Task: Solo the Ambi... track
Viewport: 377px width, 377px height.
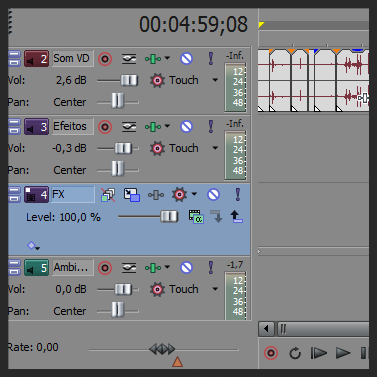Action: [x=211, y=268]
